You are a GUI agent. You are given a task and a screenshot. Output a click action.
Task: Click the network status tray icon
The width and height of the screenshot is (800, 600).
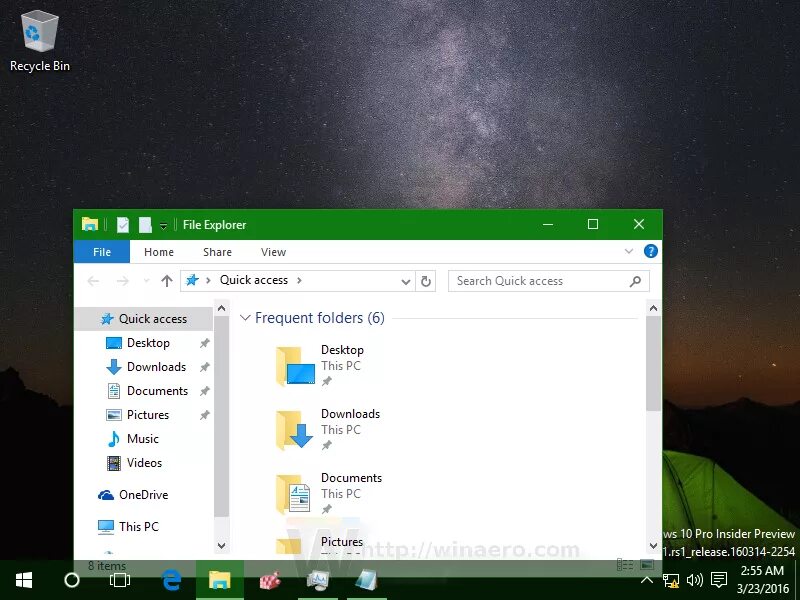click(671, 580)
